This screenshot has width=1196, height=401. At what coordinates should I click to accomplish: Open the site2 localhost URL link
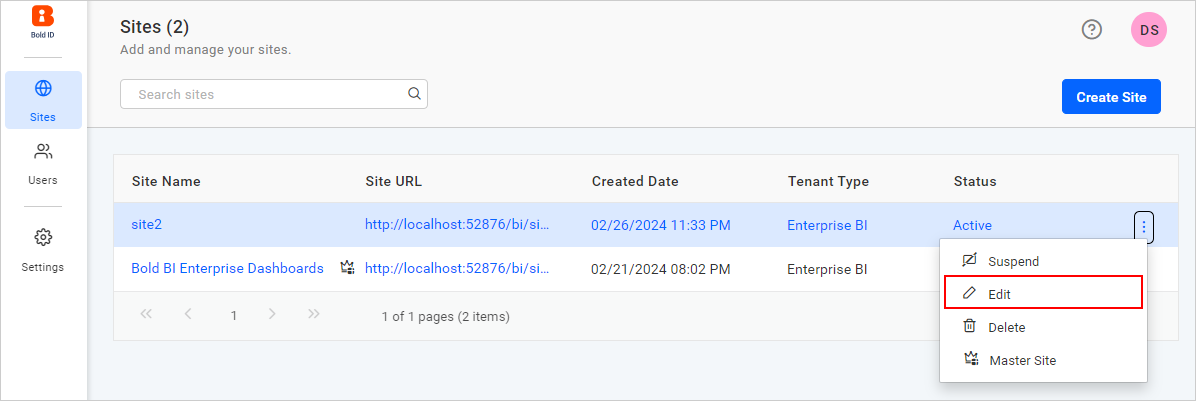(x=457, y=225)
